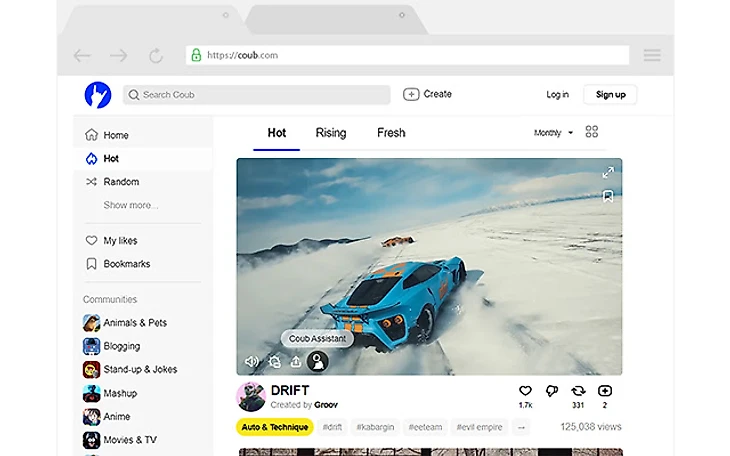Bookmark the video with the flag icon
730x456 pixels.
607,196
